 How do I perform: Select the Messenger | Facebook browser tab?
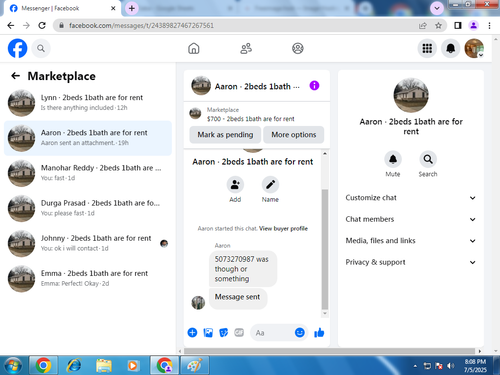[62, 8]
